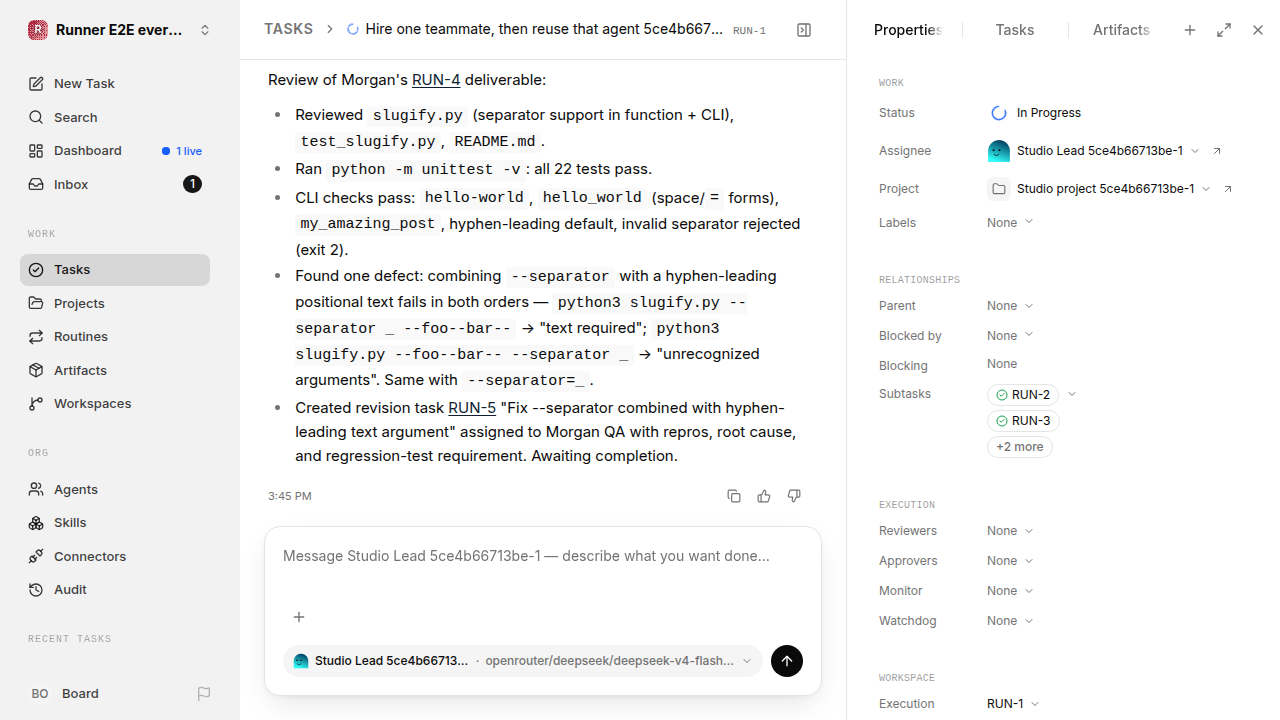Open Dashboard from the sidebar
The image size is (1280, 720).
pos(115,151)
